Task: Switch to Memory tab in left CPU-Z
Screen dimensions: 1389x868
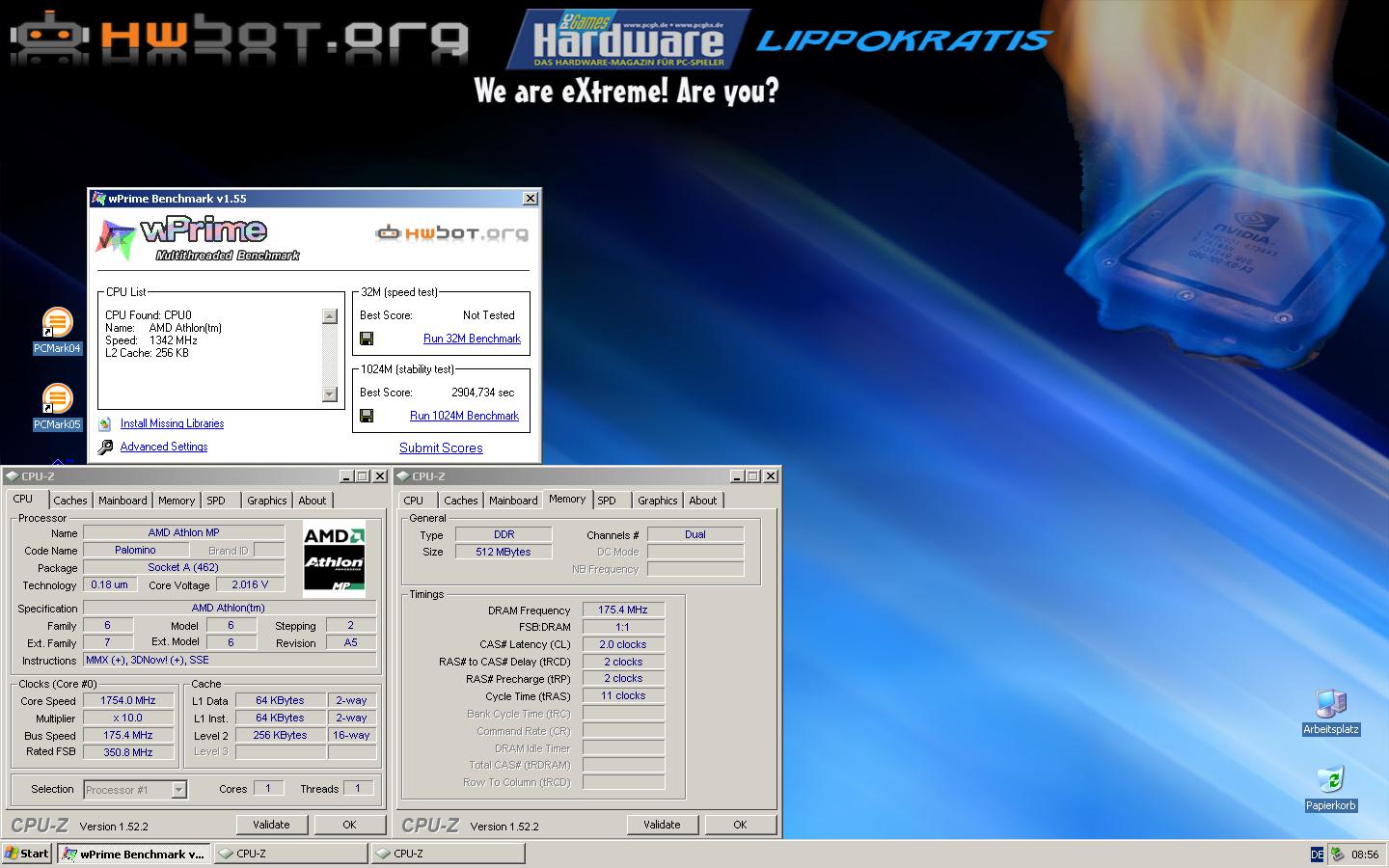Action: (x=177, y=501)
